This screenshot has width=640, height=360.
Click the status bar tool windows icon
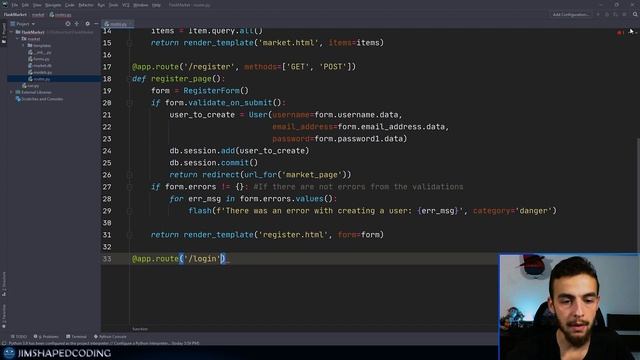click(4, 343)
